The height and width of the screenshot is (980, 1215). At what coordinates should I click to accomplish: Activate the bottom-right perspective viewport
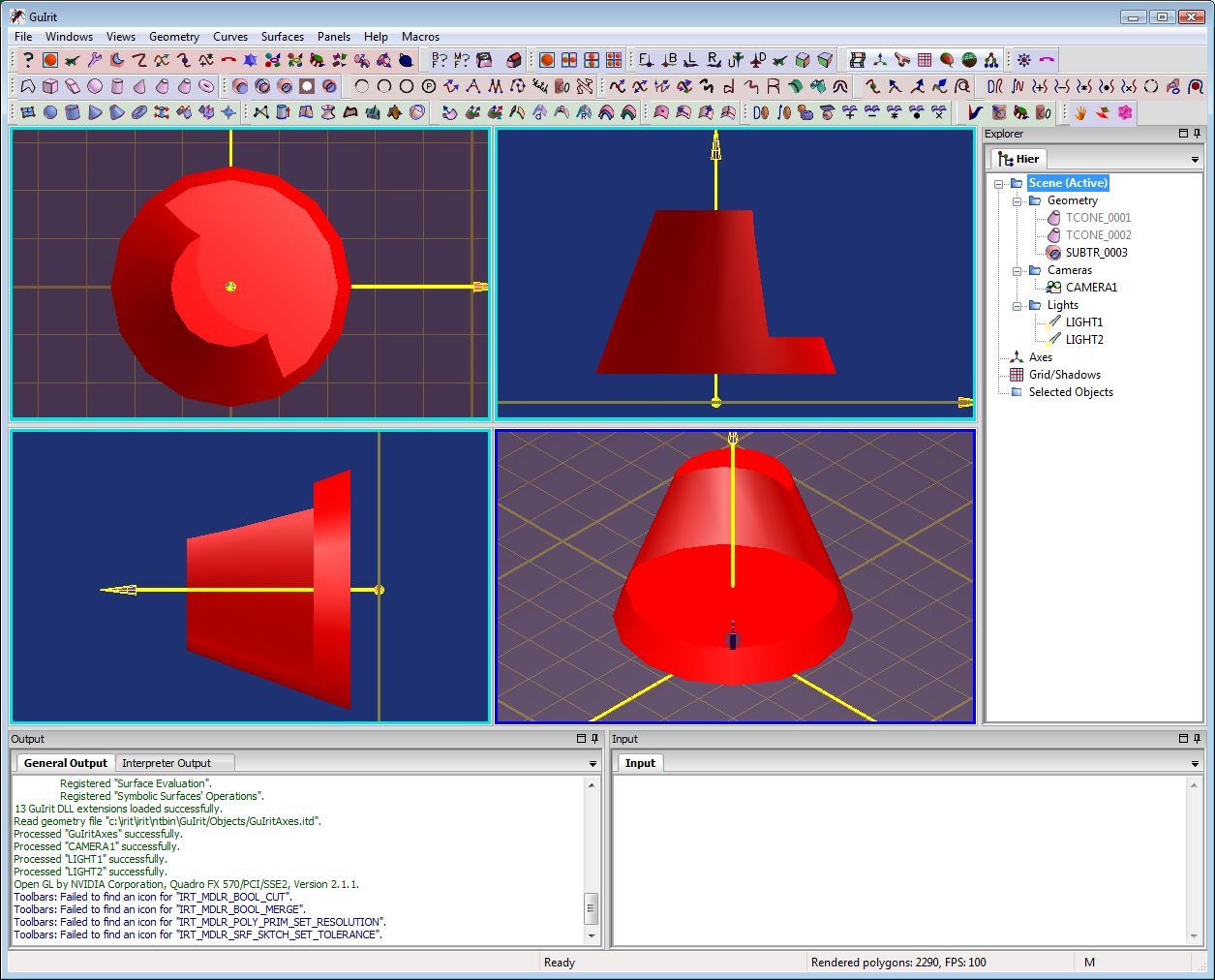click(735, 576)
